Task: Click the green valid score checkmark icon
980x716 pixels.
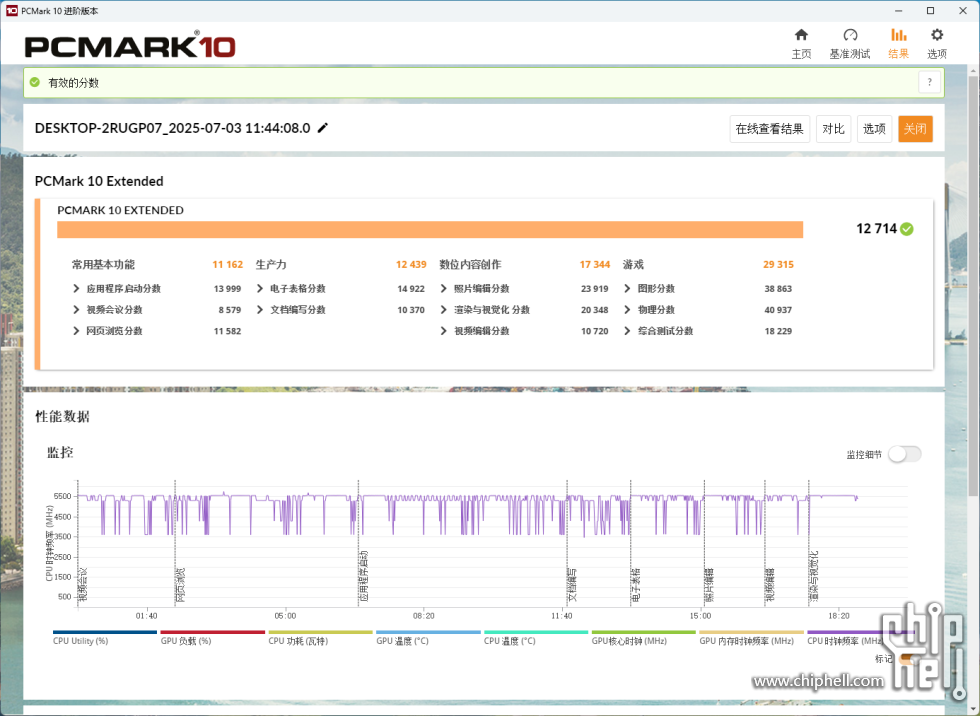Action: coord(35,82)
